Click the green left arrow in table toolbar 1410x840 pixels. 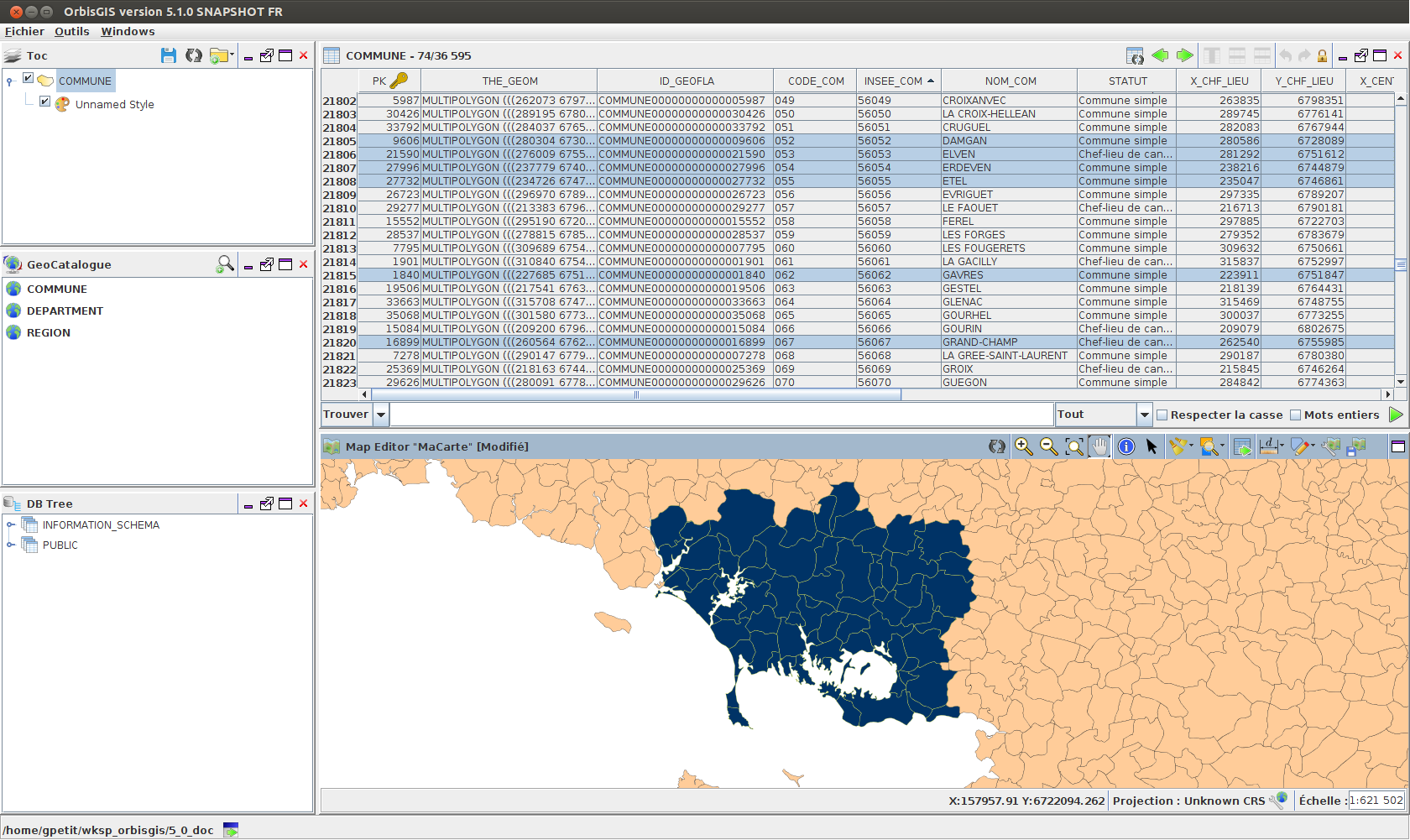(x=1160, y=55)
